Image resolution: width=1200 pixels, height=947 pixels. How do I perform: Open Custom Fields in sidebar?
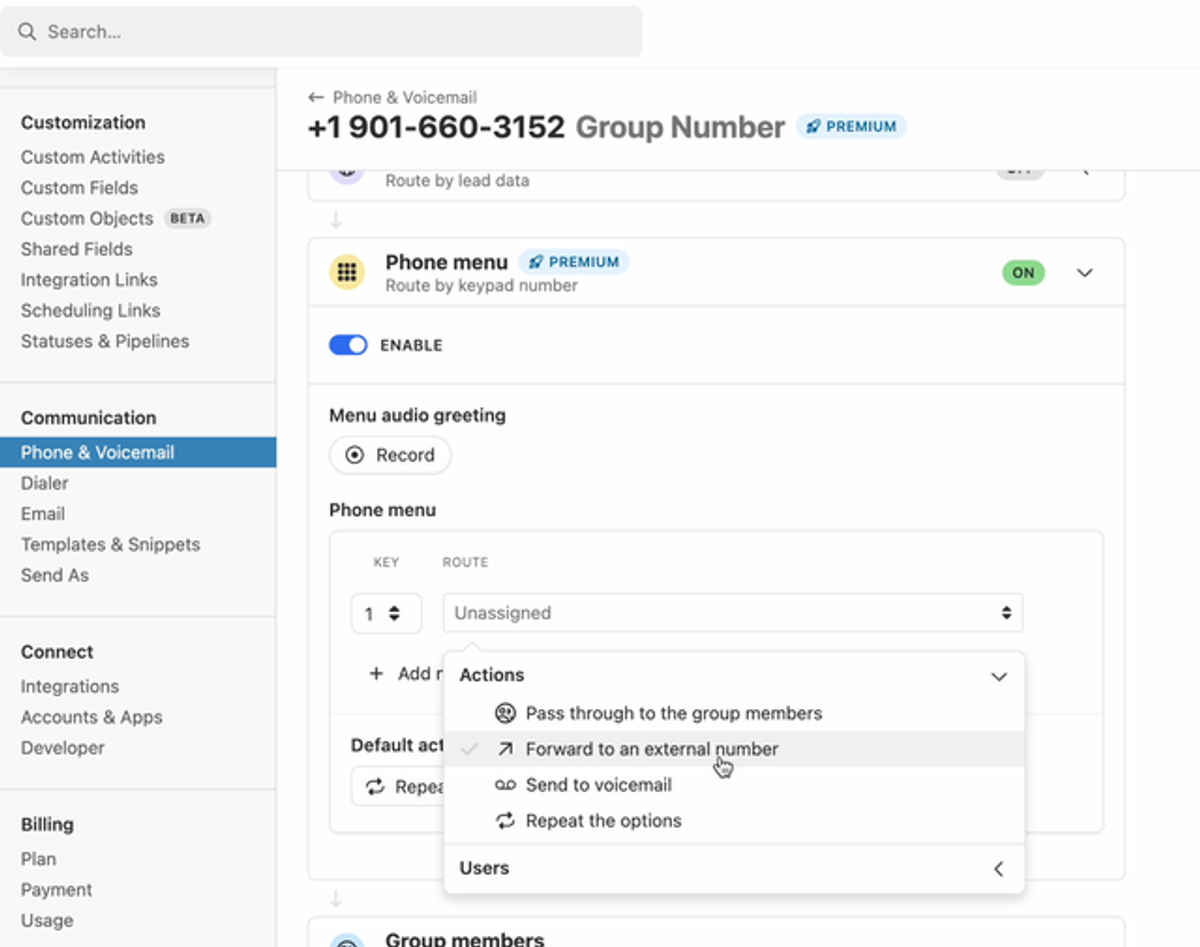point(79,187)
